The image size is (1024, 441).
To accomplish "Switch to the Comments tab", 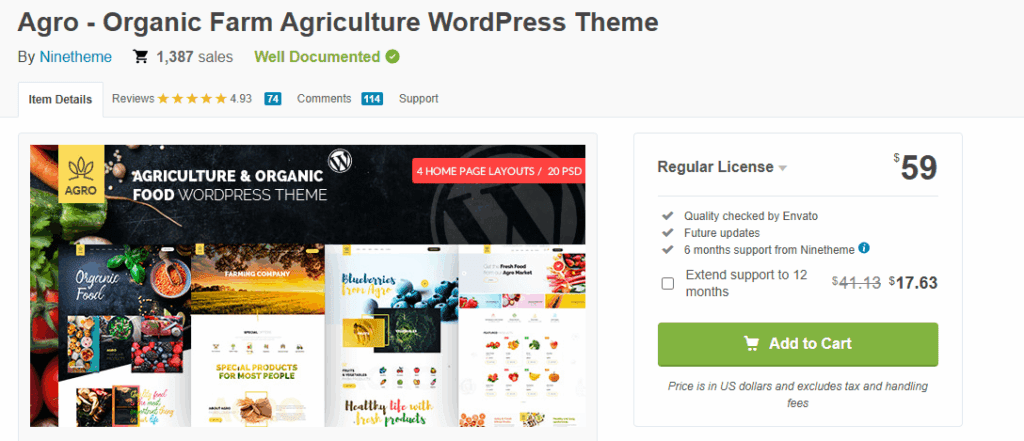I will coord(324,99).
